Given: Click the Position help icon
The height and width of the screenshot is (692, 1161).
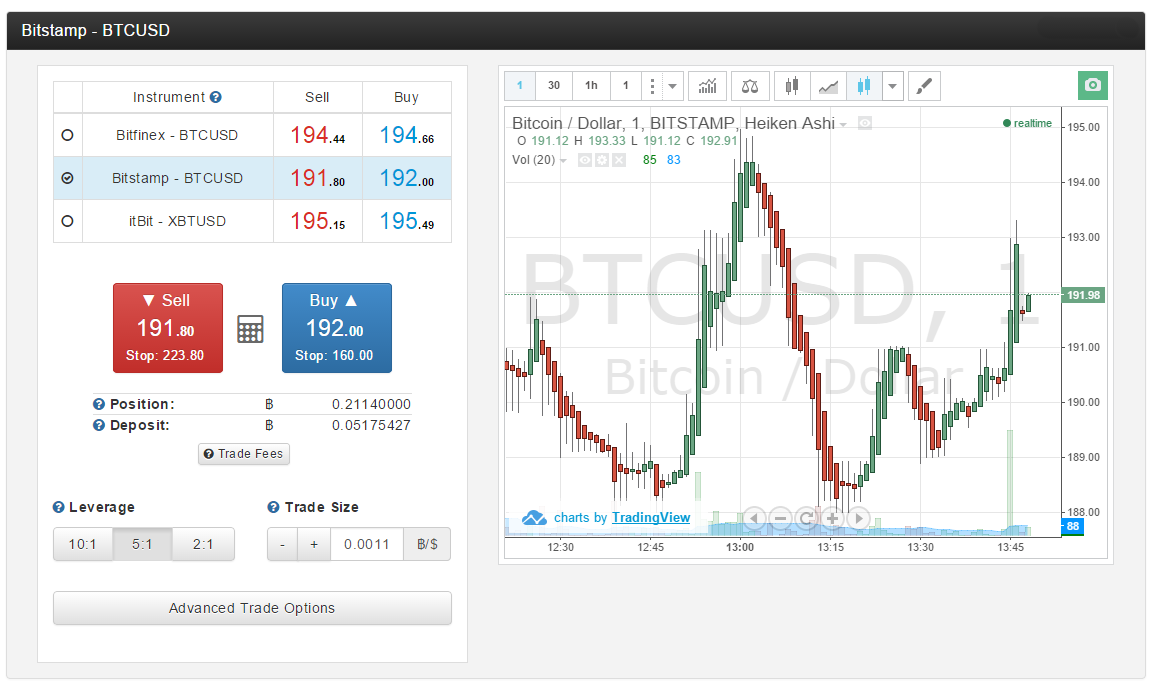Looking at the screenshot, I should (98, 404).
